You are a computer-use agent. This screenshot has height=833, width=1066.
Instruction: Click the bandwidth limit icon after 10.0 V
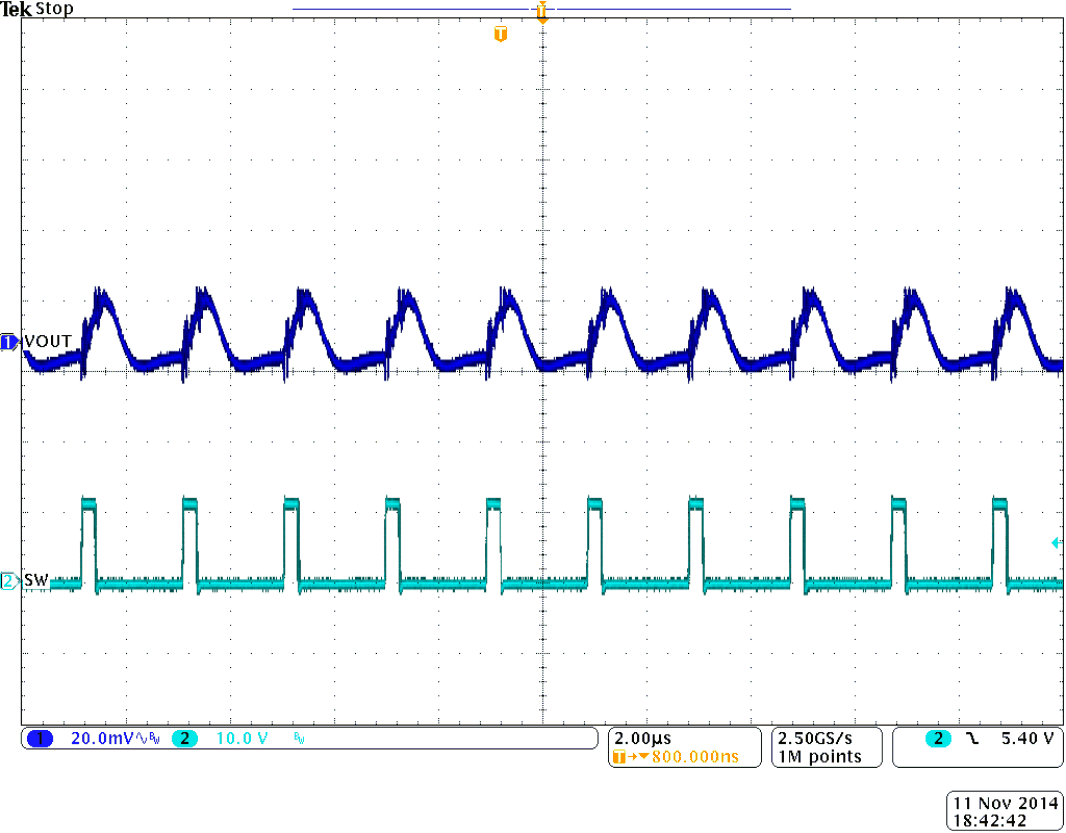click(x=298, y=739)
